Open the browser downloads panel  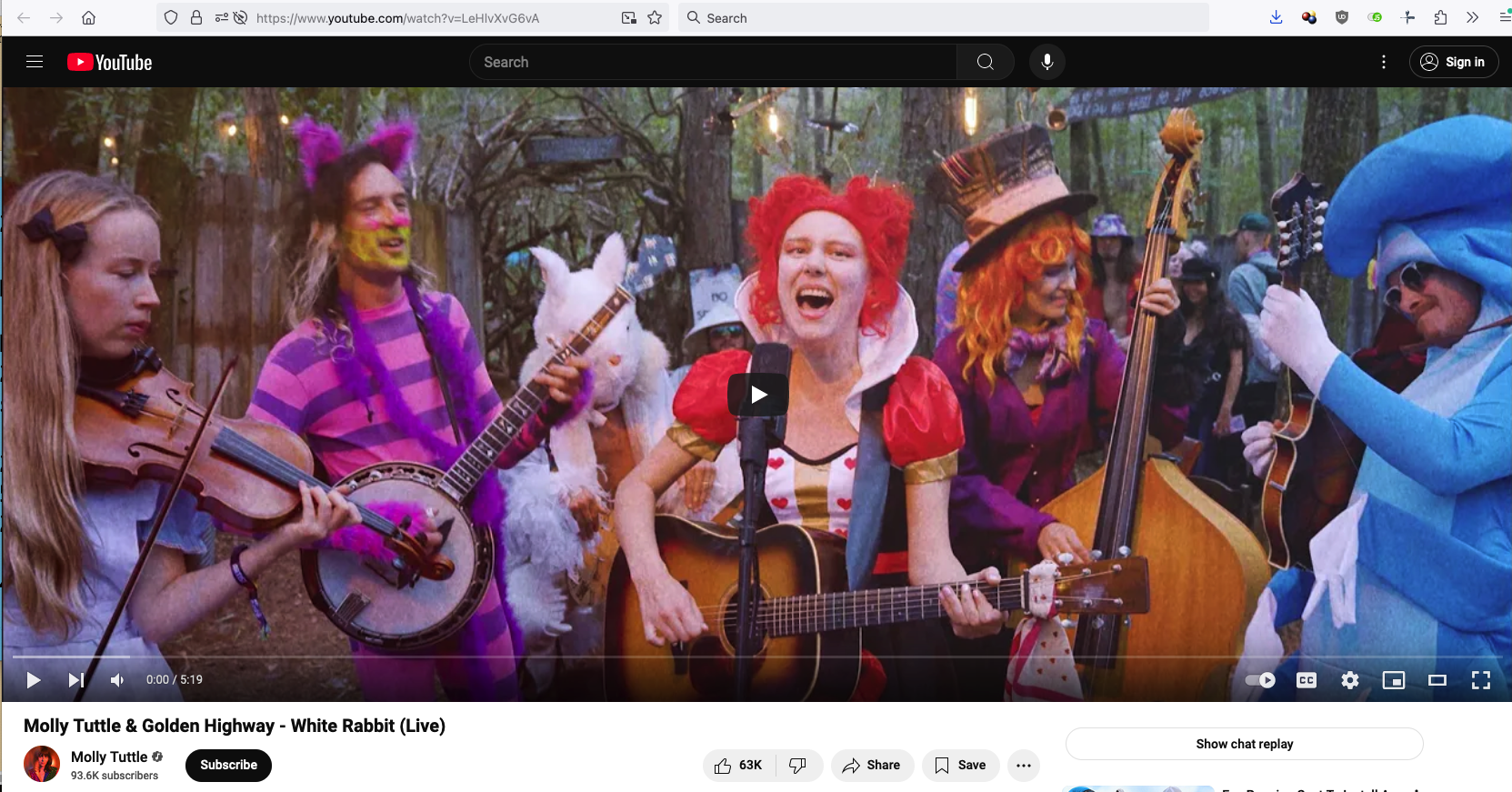tap(1276, 17)
